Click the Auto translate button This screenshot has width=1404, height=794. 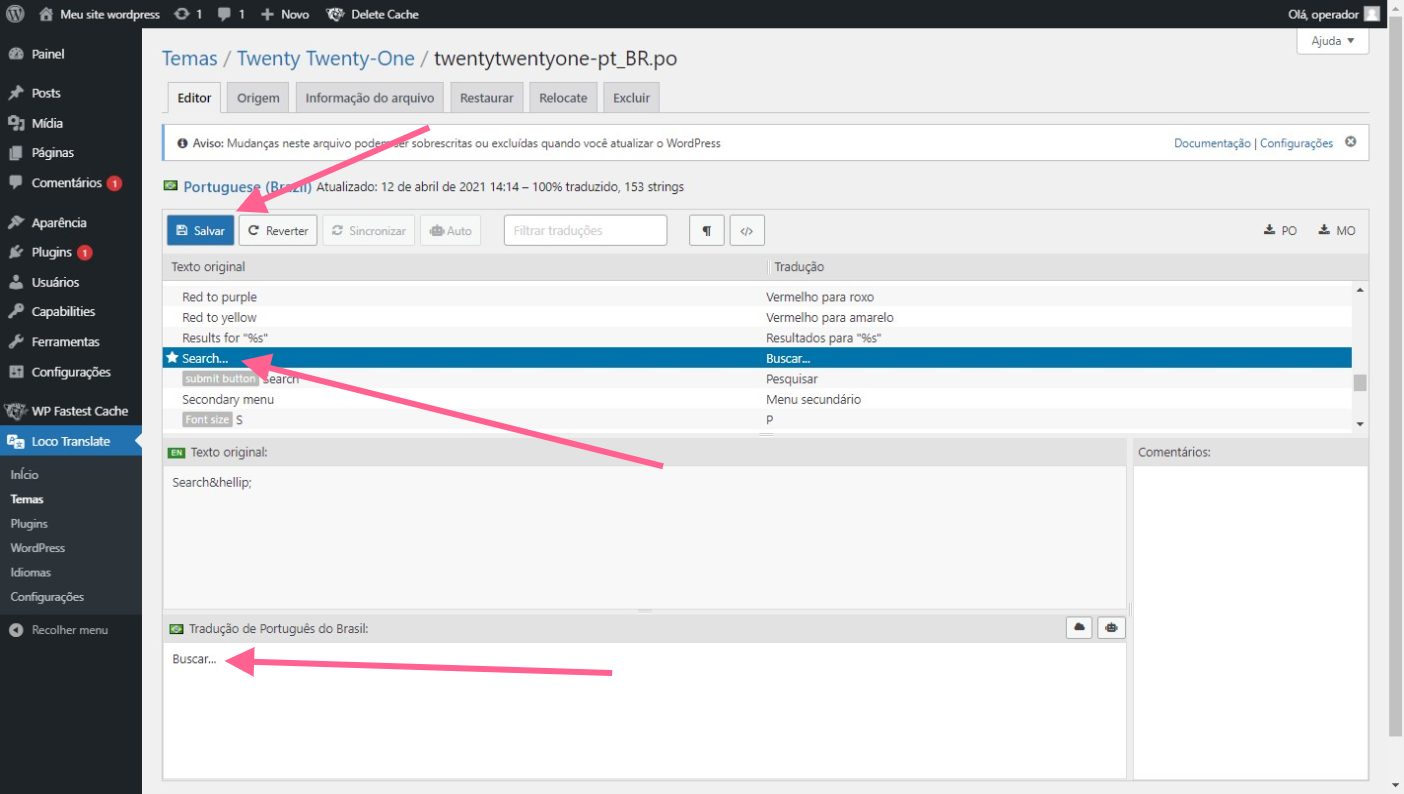coord(450,230)
